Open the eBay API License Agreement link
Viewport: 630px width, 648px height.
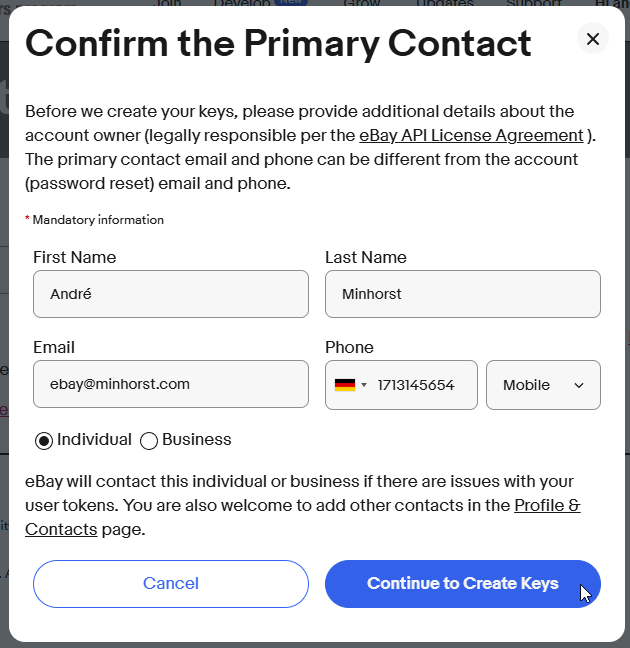point(471,135)
